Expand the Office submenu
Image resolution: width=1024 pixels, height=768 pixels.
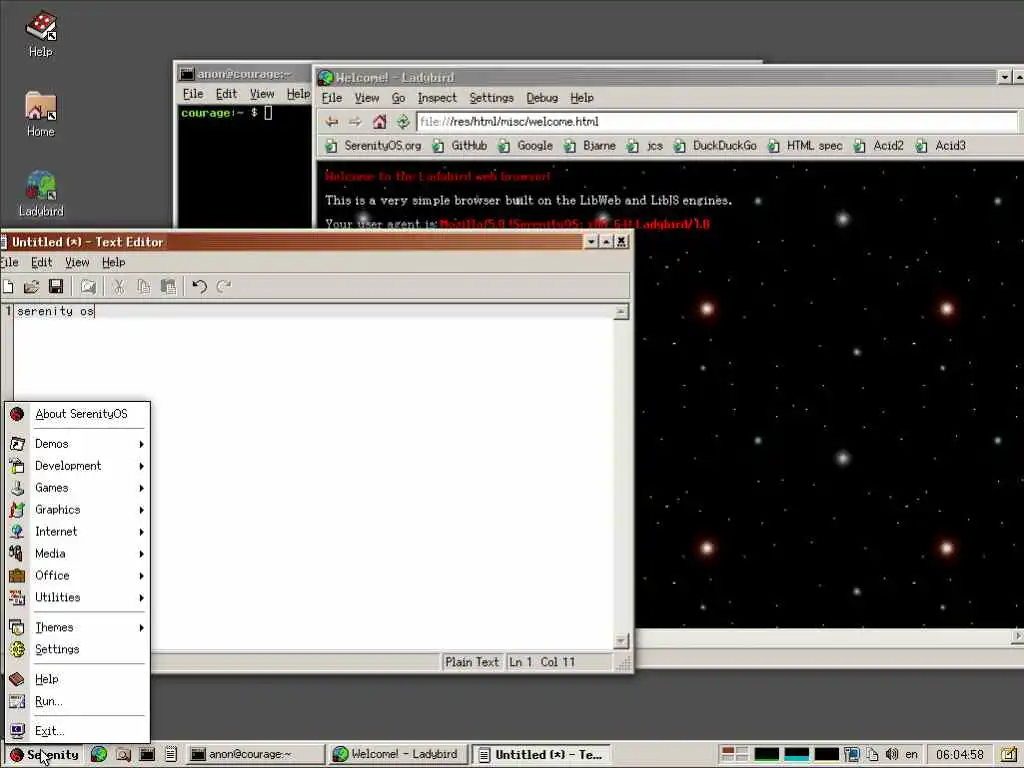click(x=77, y=575)
